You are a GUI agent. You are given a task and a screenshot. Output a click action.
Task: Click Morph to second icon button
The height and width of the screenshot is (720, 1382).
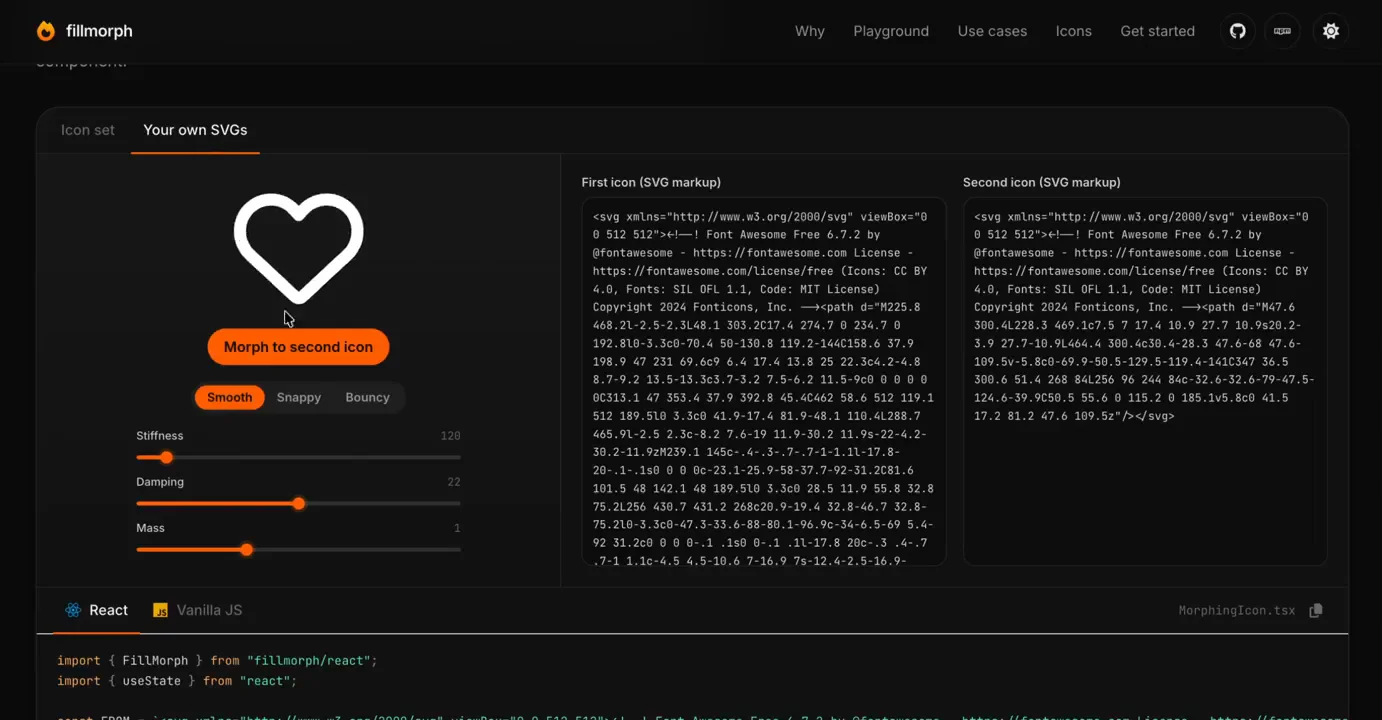[298, 347]
